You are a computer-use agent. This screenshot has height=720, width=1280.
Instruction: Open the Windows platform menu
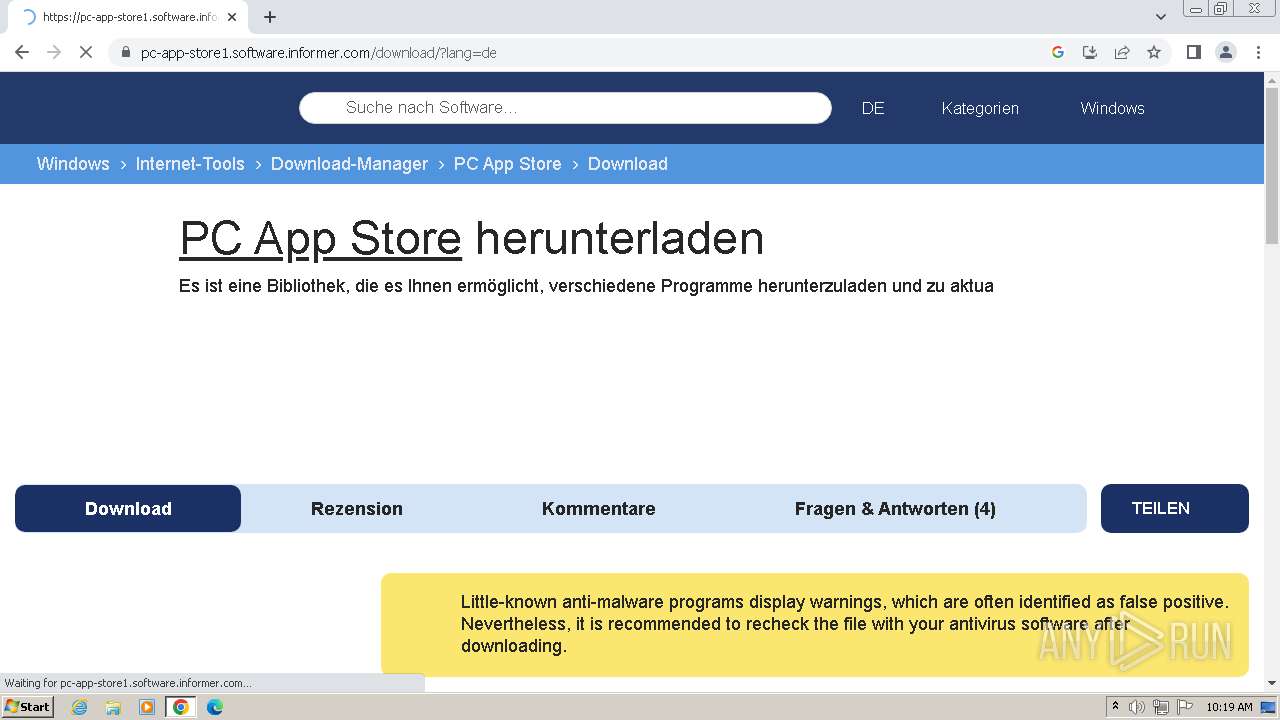tap(1112, 108)
